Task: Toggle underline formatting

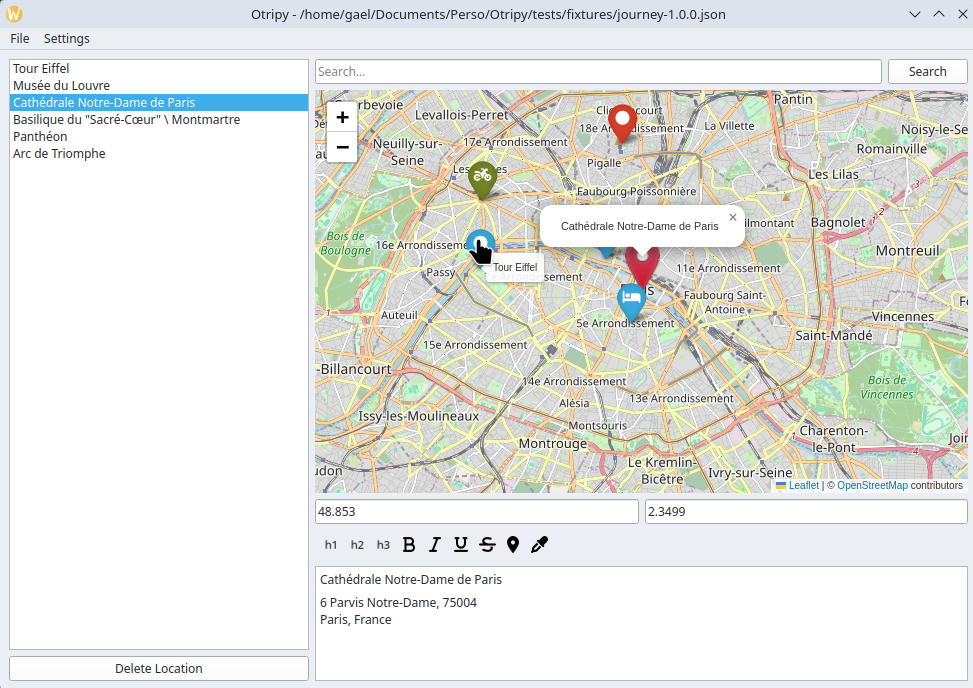Action: 460,545
